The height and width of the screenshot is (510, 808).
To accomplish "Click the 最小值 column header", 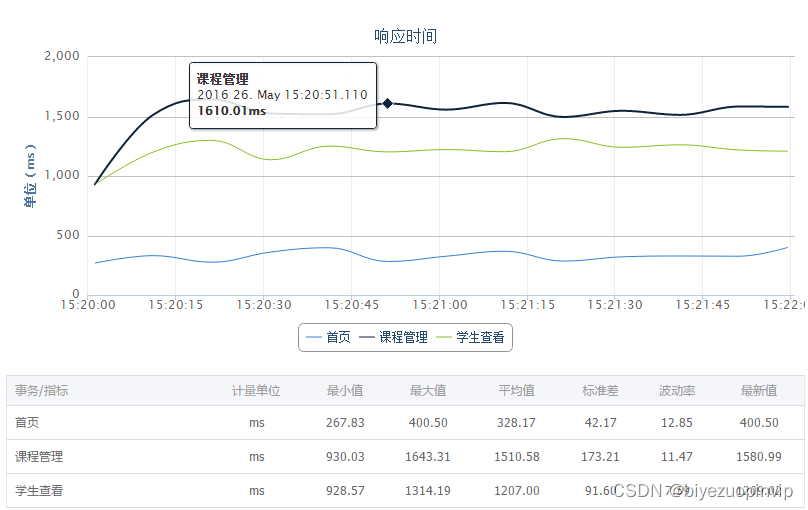I will (x=345, y=390).
